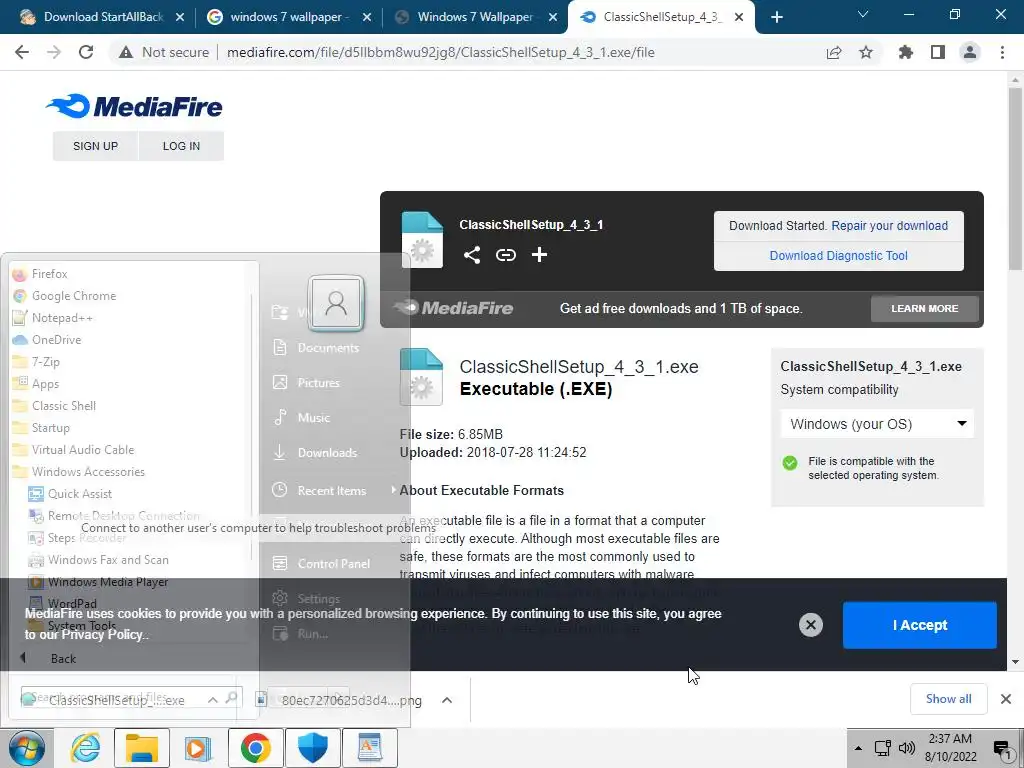This screenshot has height=768, width=1024.
Task: Open Windows Security shield on taskbar
Action: [x=312, y=748]
